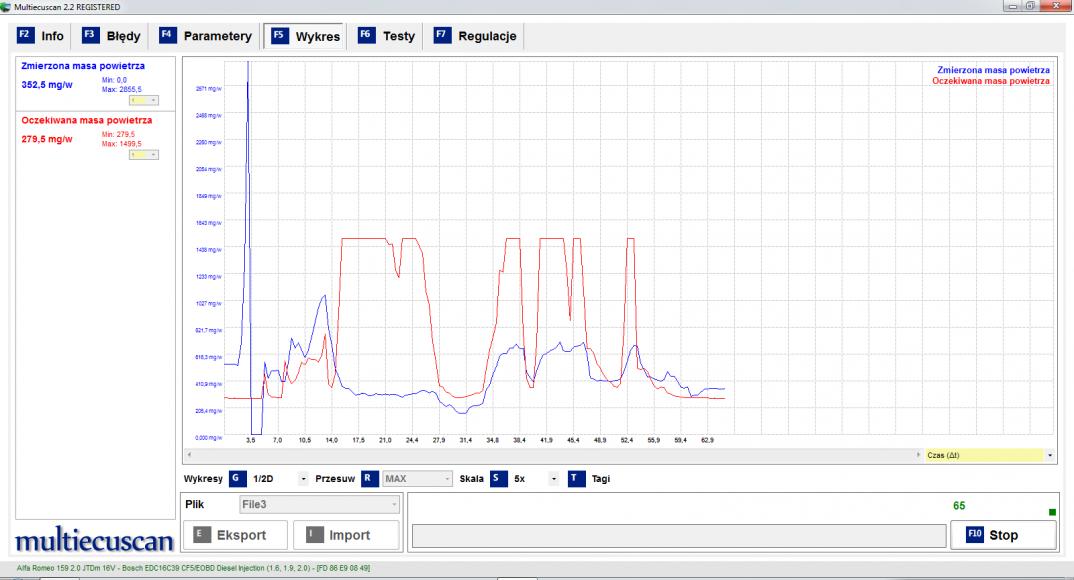The image size is (1074, 580).
Task: Open the Wykresy 1/2D layout dropdown
Action: pos(303,479)
